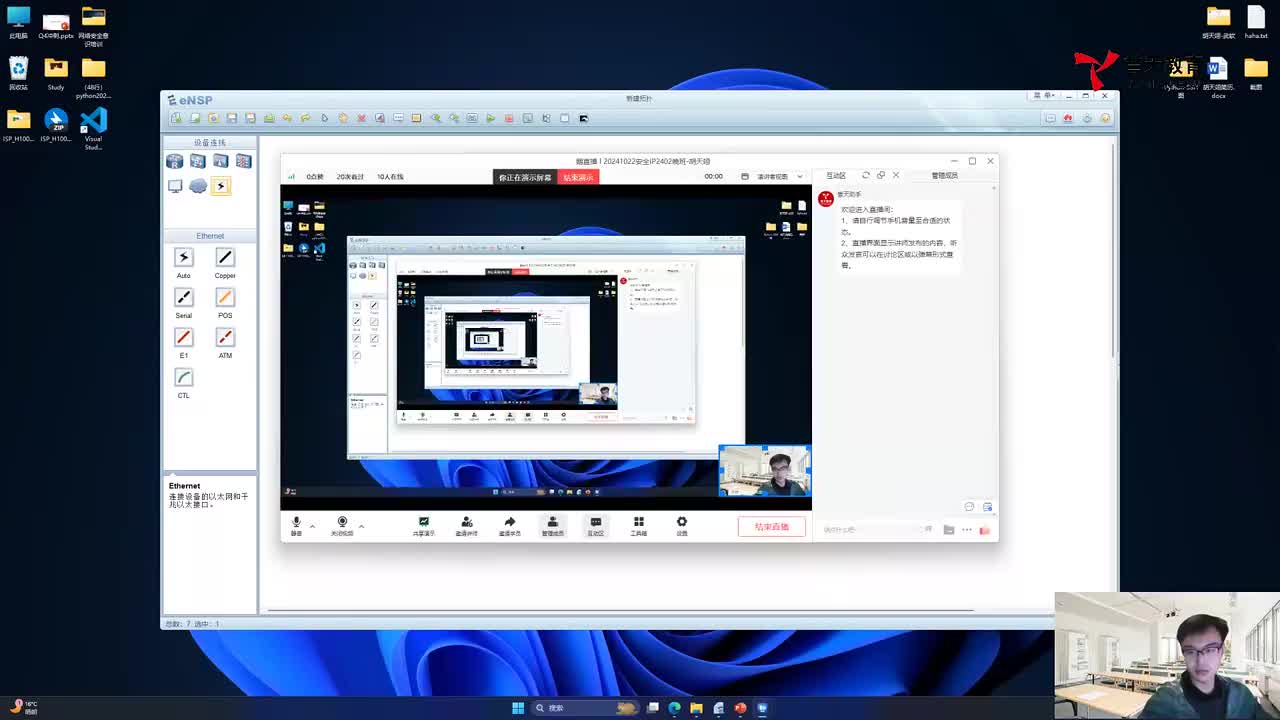The height and width of the screenshot is (720, 1280).
Task: Select the pointer cursor tool in eNSP toolbar
Action: tap(325, 118)
